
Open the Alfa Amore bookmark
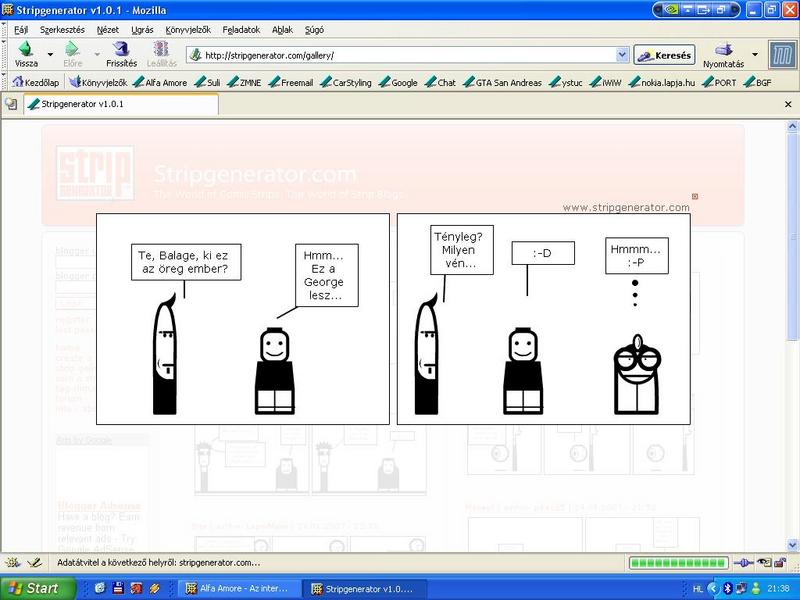(x=160, y=82)
